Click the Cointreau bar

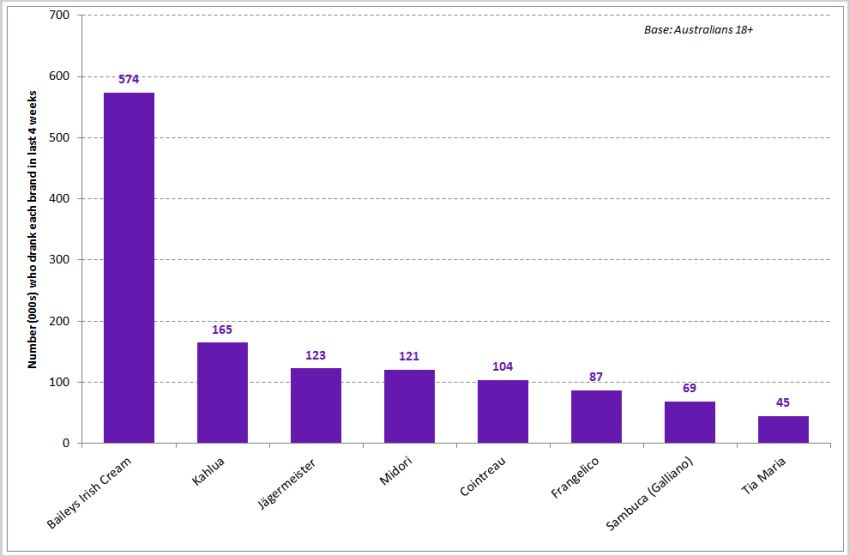click(503, 412)
